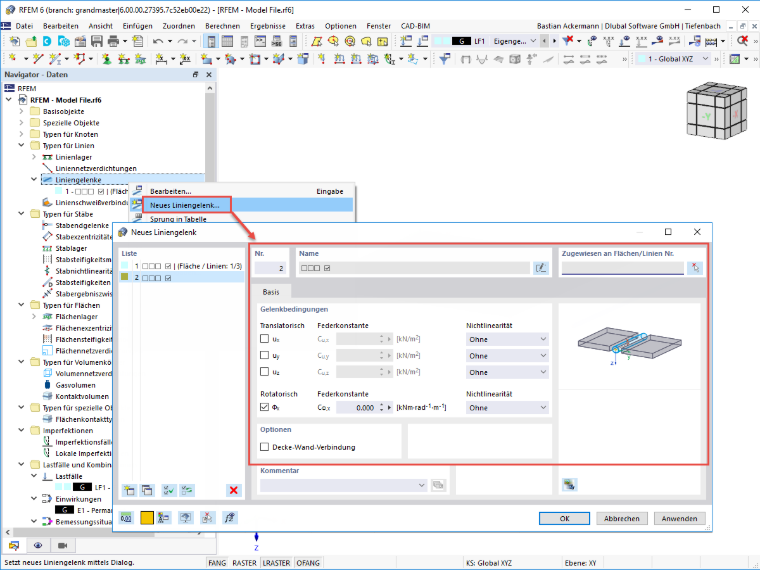Click the Zugewiesen an Flächen/Linien Nr. field

point(622,268)
